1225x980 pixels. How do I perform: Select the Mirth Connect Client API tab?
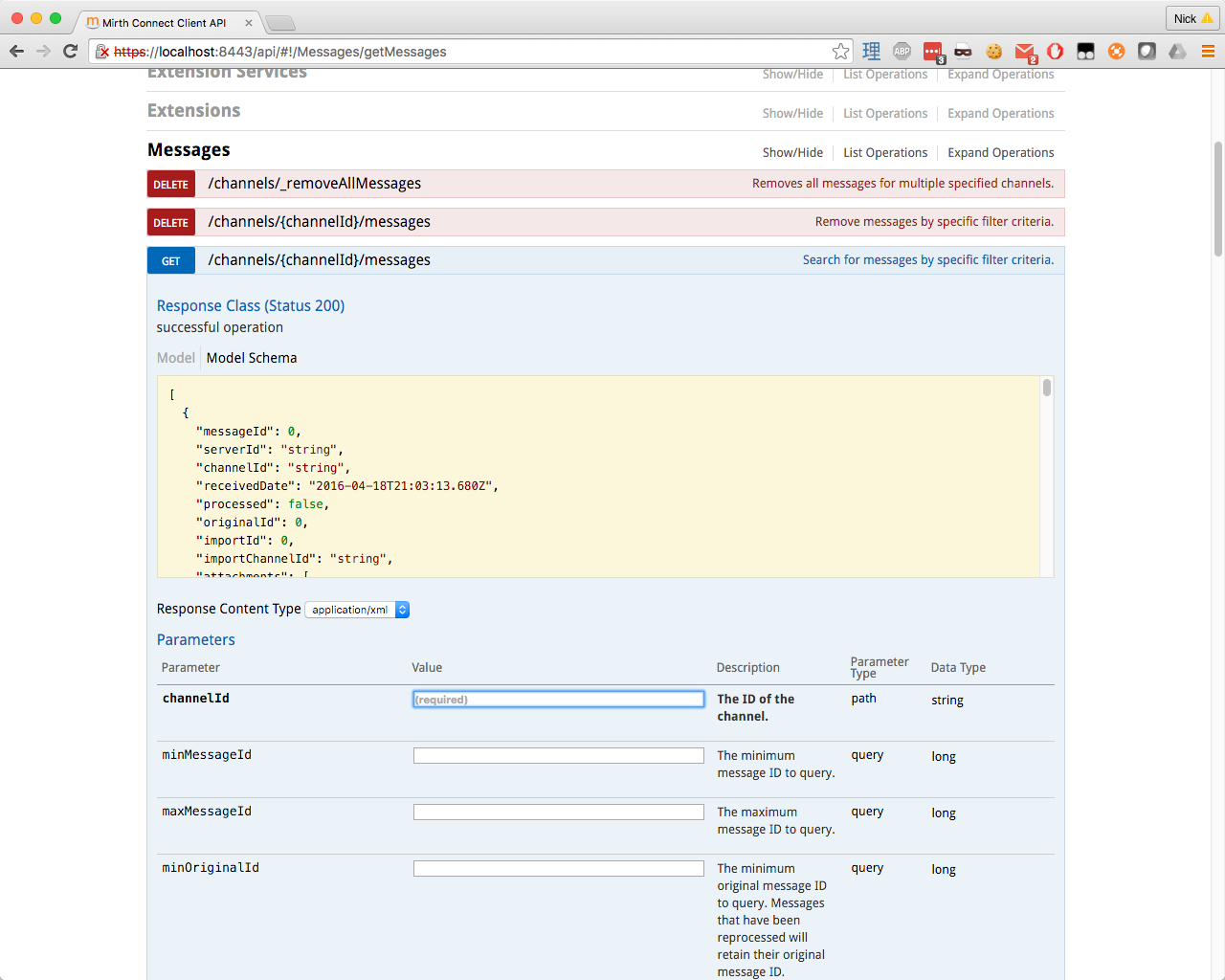pos(165,22)
